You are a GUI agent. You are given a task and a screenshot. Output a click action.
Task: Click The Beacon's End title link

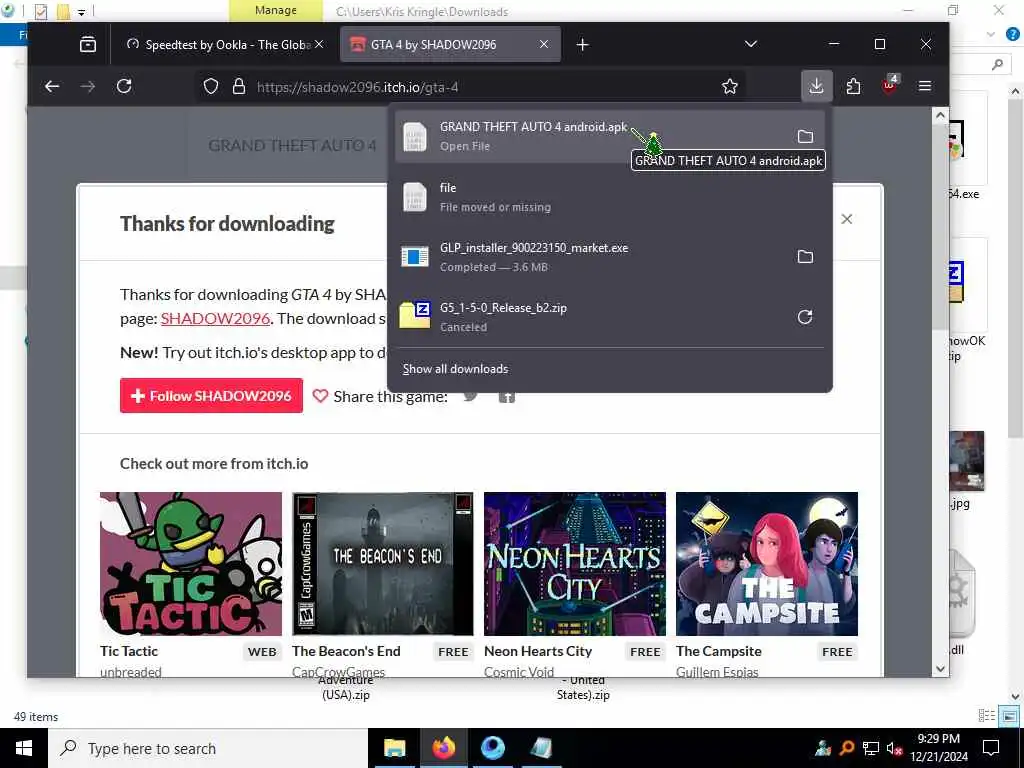[346, 651]
